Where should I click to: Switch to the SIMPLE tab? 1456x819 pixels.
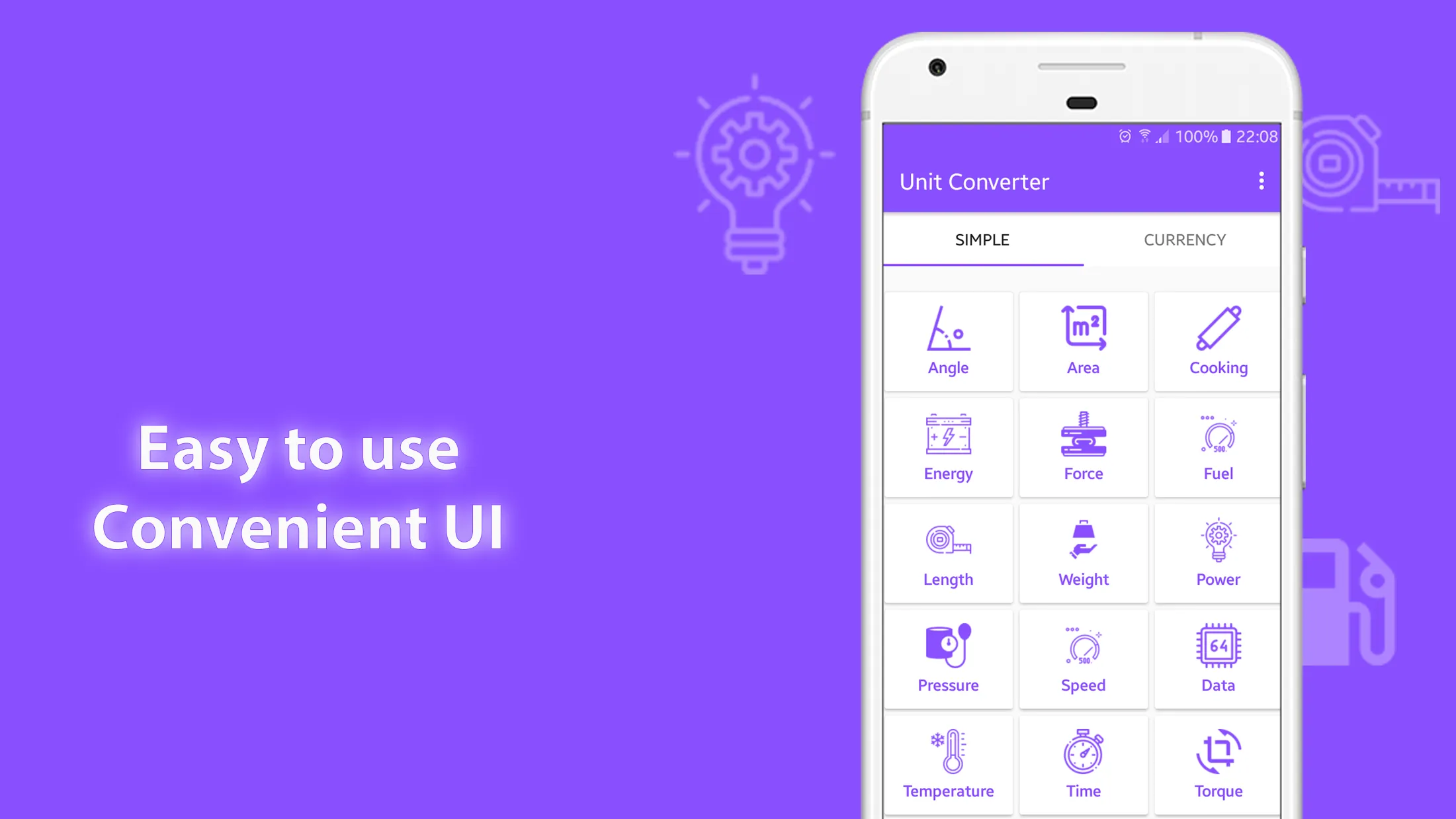click(982, 239)
